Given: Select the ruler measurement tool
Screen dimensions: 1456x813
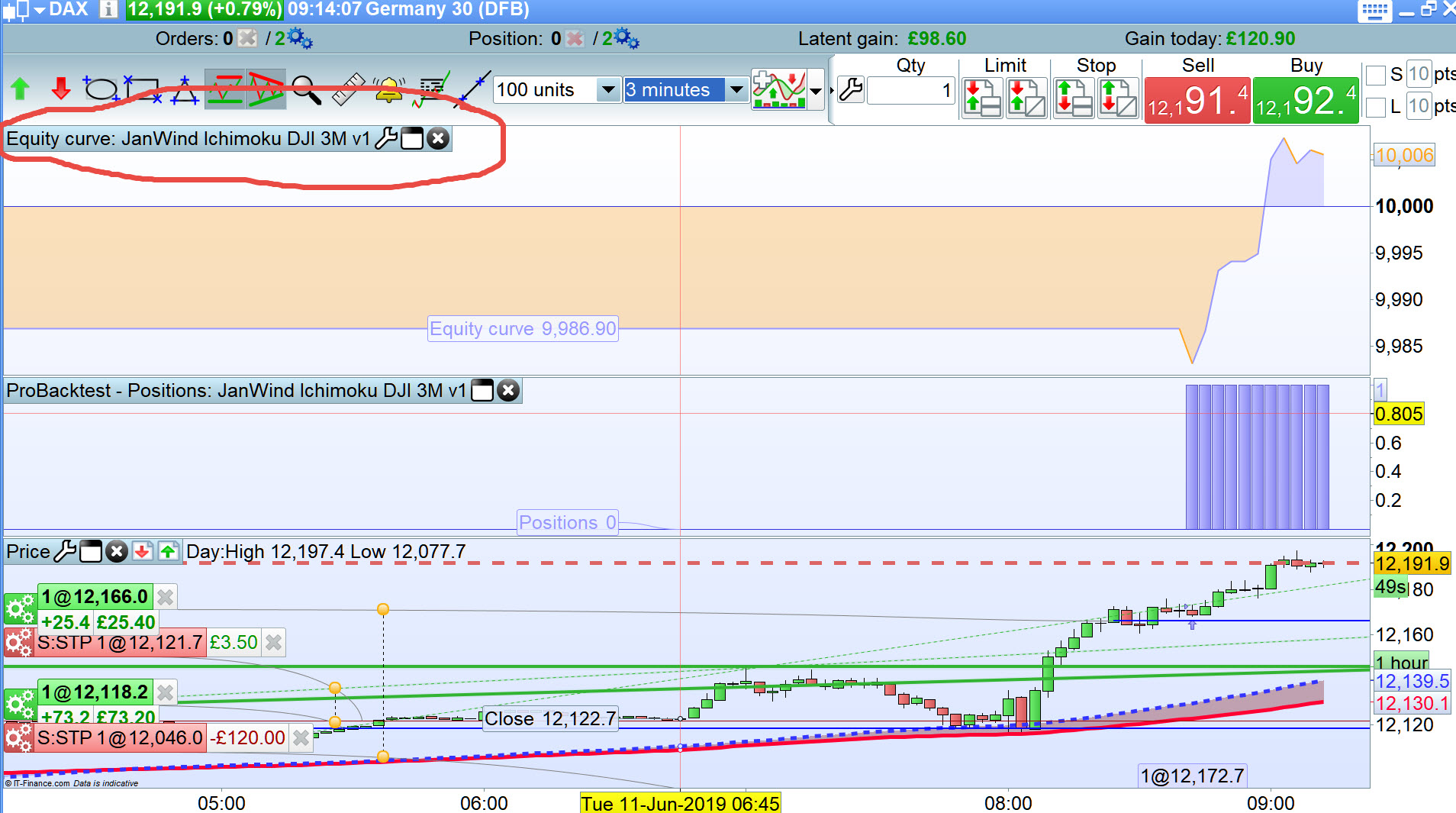Looking at the screenshot, I should [348, 90].
